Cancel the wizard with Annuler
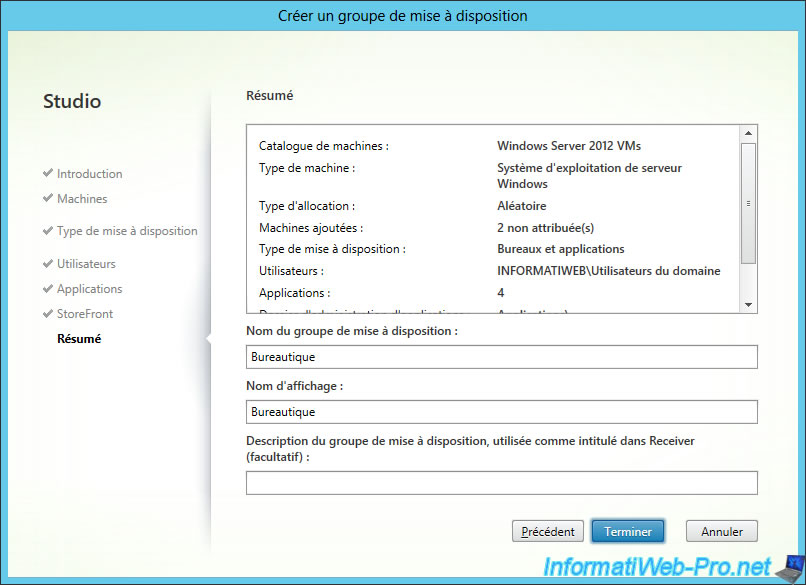Screen dimensions: 806x585 [x=722, y=531]
